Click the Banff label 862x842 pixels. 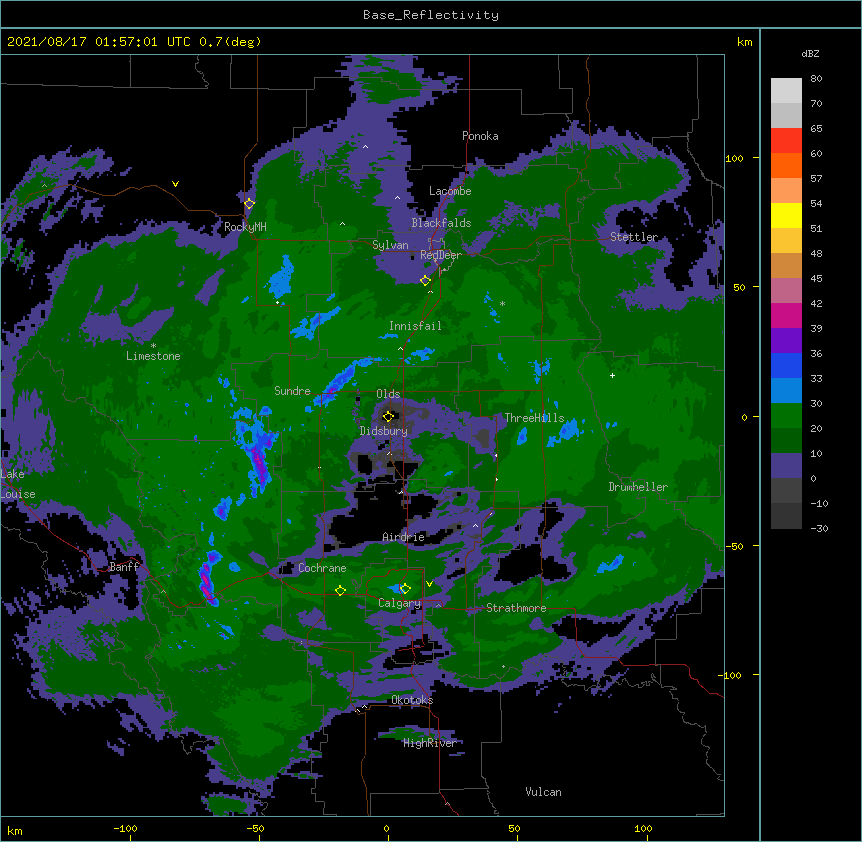point(124,567)
